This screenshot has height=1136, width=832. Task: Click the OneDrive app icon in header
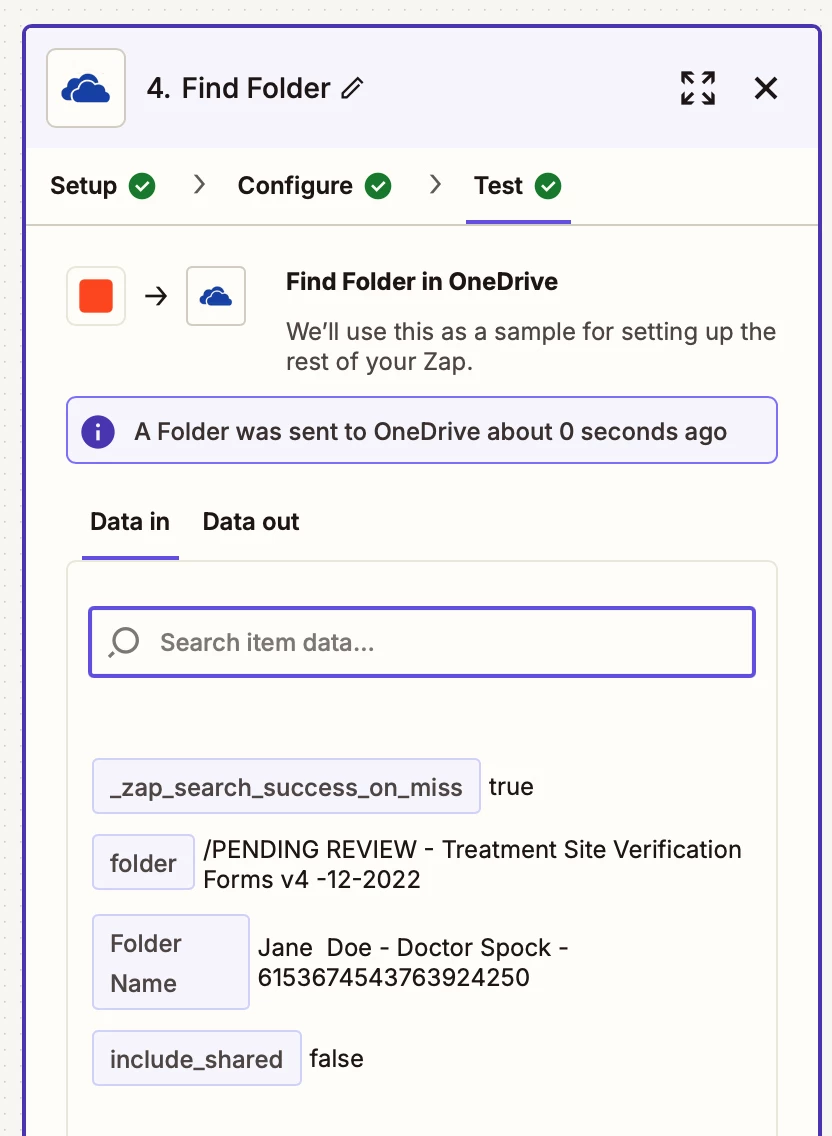point(86,88)
